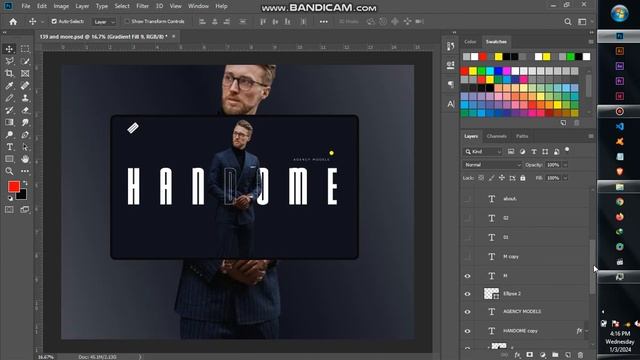Create new adjustment layer
Image resolution: width=640 pixels, height=360 pixels.
tap(542, 355)
